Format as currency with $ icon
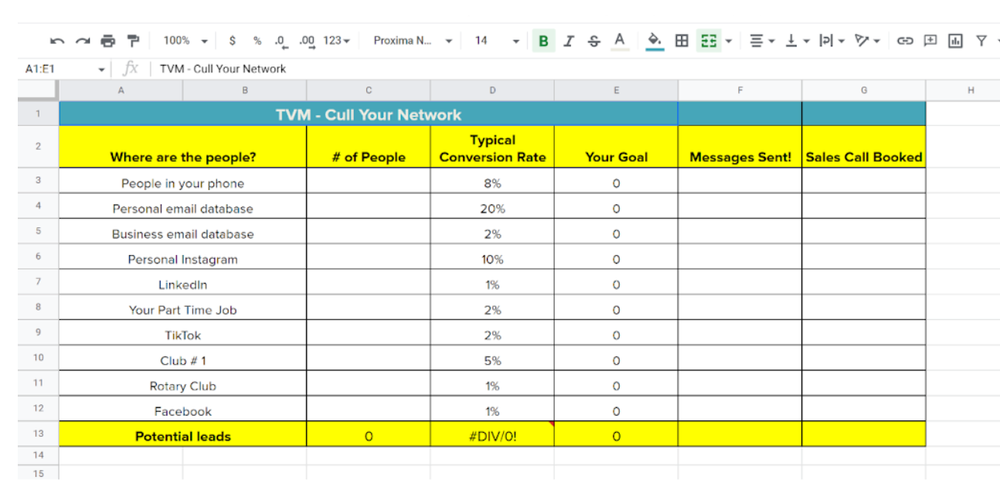The image size is (1000, 500). coord(232,41)
